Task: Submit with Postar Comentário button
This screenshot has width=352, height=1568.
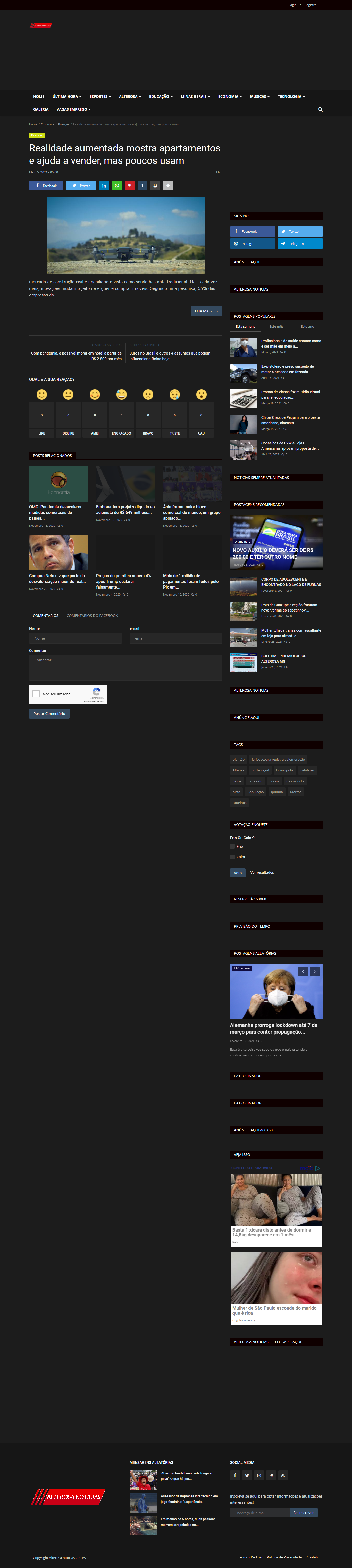Action: 49,713
